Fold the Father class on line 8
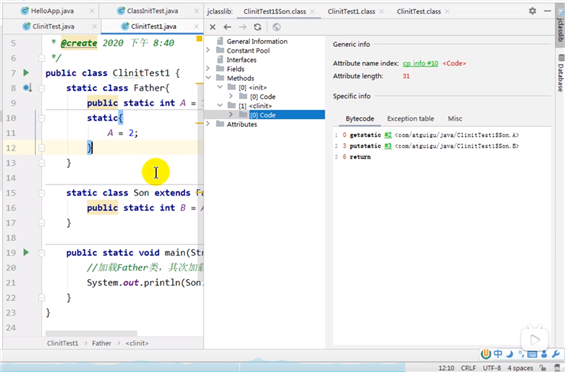The height and width of the screenshot is (372, 565). [41, 88]
